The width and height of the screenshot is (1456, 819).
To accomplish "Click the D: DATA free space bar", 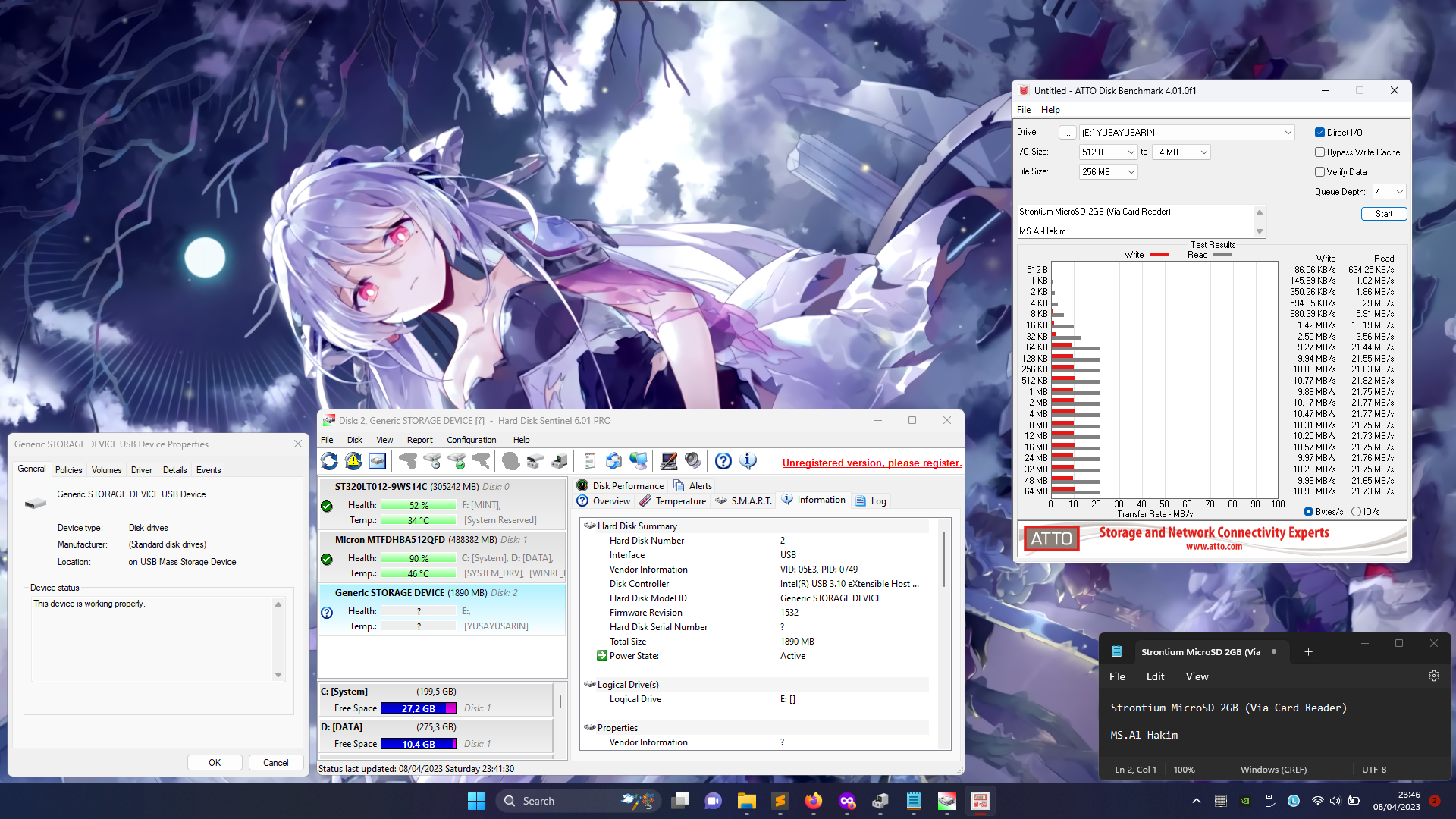I will 419,744.
